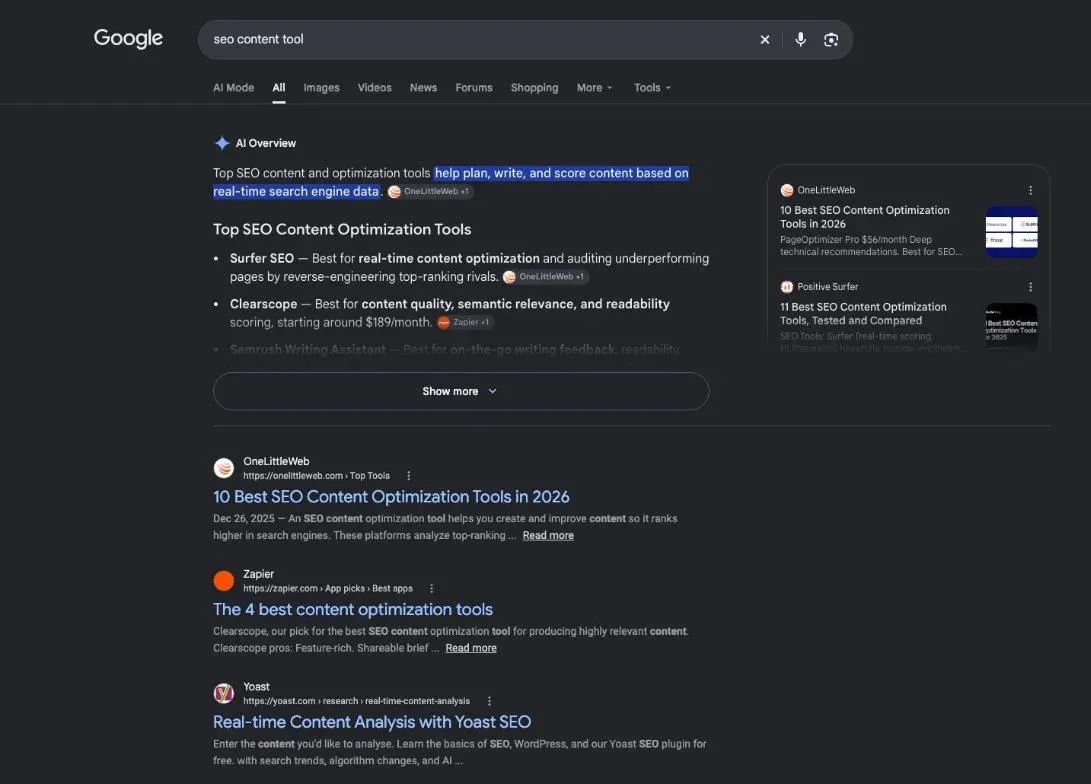Click Read more on Zapier snippet
The image size is (1091, 784).
(471, 648)
